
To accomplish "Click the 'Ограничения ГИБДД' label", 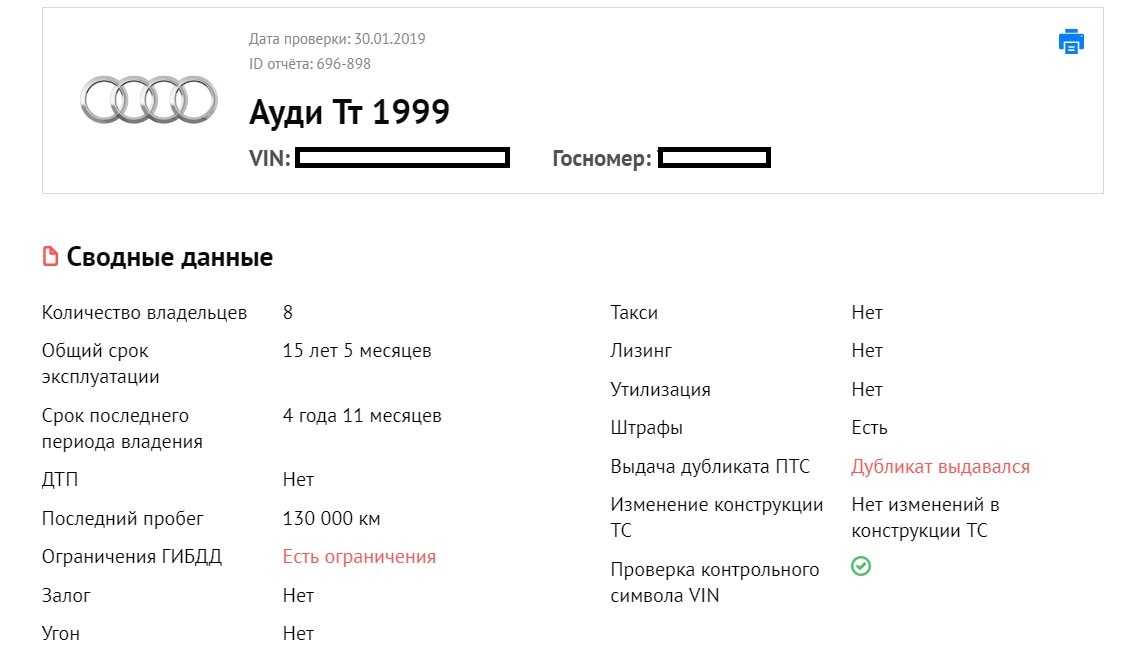I will [x=131, y=557].
